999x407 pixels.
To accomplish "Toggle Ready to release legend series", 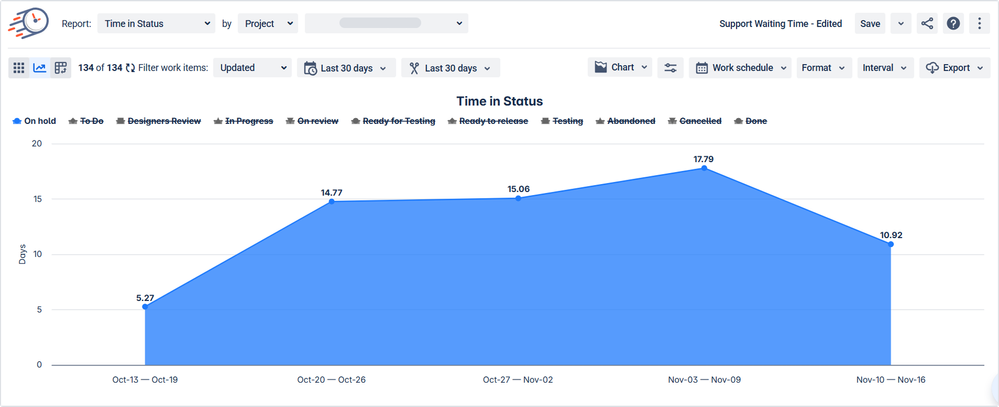I will pyautogui.click(x=488, y=121).
